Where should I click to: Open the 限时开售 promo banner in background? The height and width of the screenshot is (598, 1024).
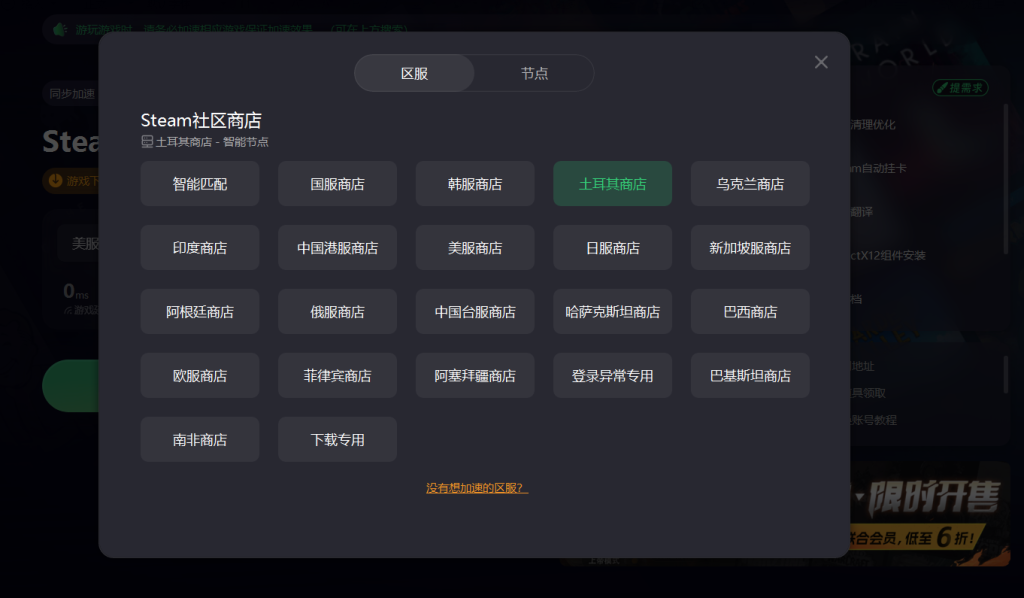coord(930,513)
